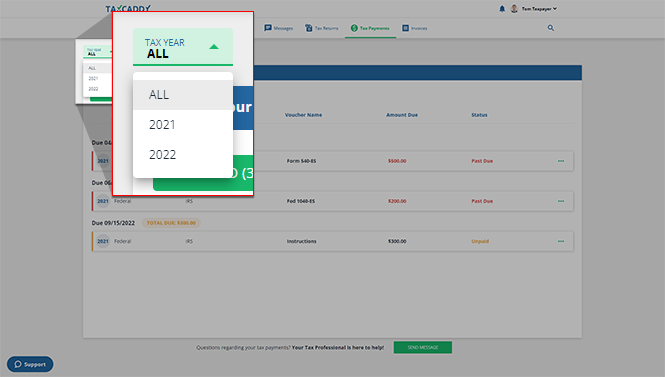This screenshot has width=665, height=377.
Task: Expand the Tom Taxpayer account menu
Action: tap(539, 8)
